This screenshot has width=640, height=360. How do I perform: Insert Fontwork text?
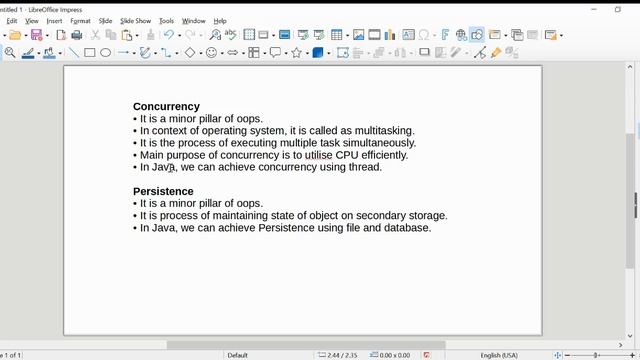[x=445, y=35]
